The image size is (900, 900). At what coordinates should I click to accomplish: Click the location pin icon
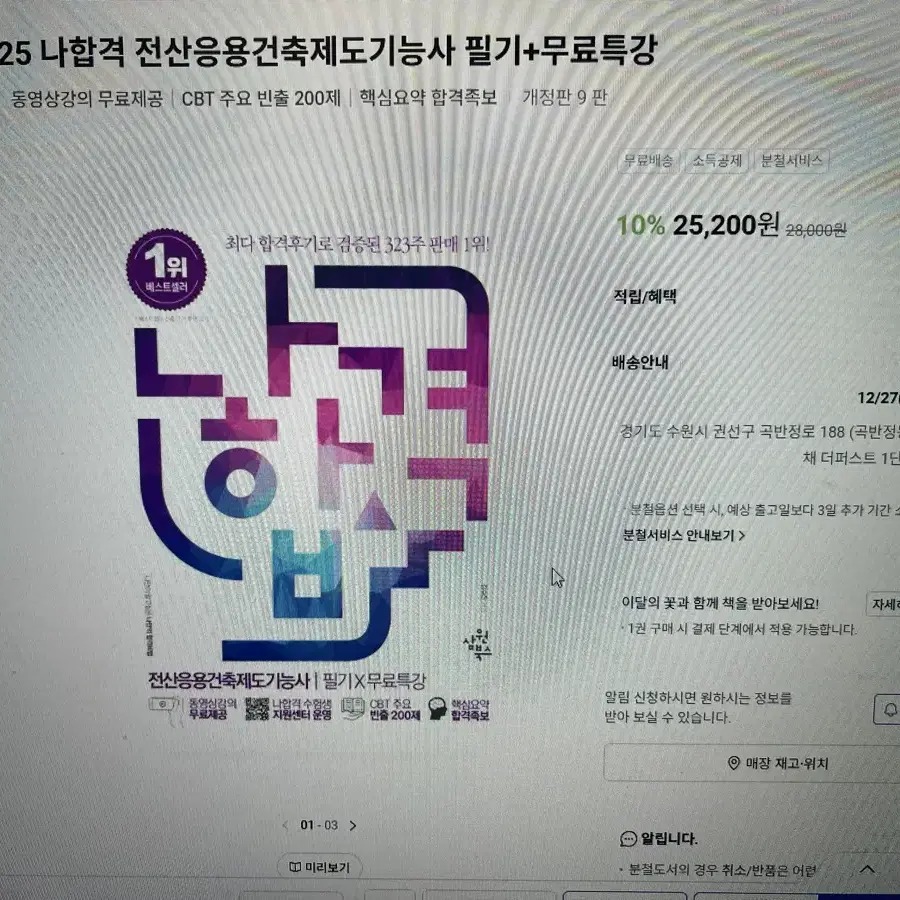point(734,763)
